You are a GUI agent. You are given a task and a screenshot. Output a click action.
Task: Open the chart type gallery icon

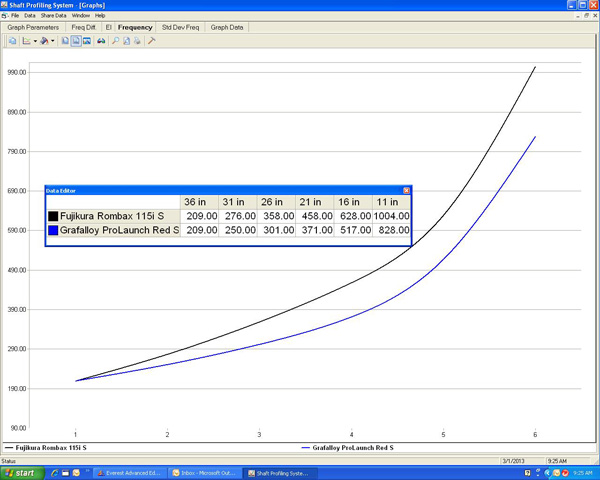(26, 41)
